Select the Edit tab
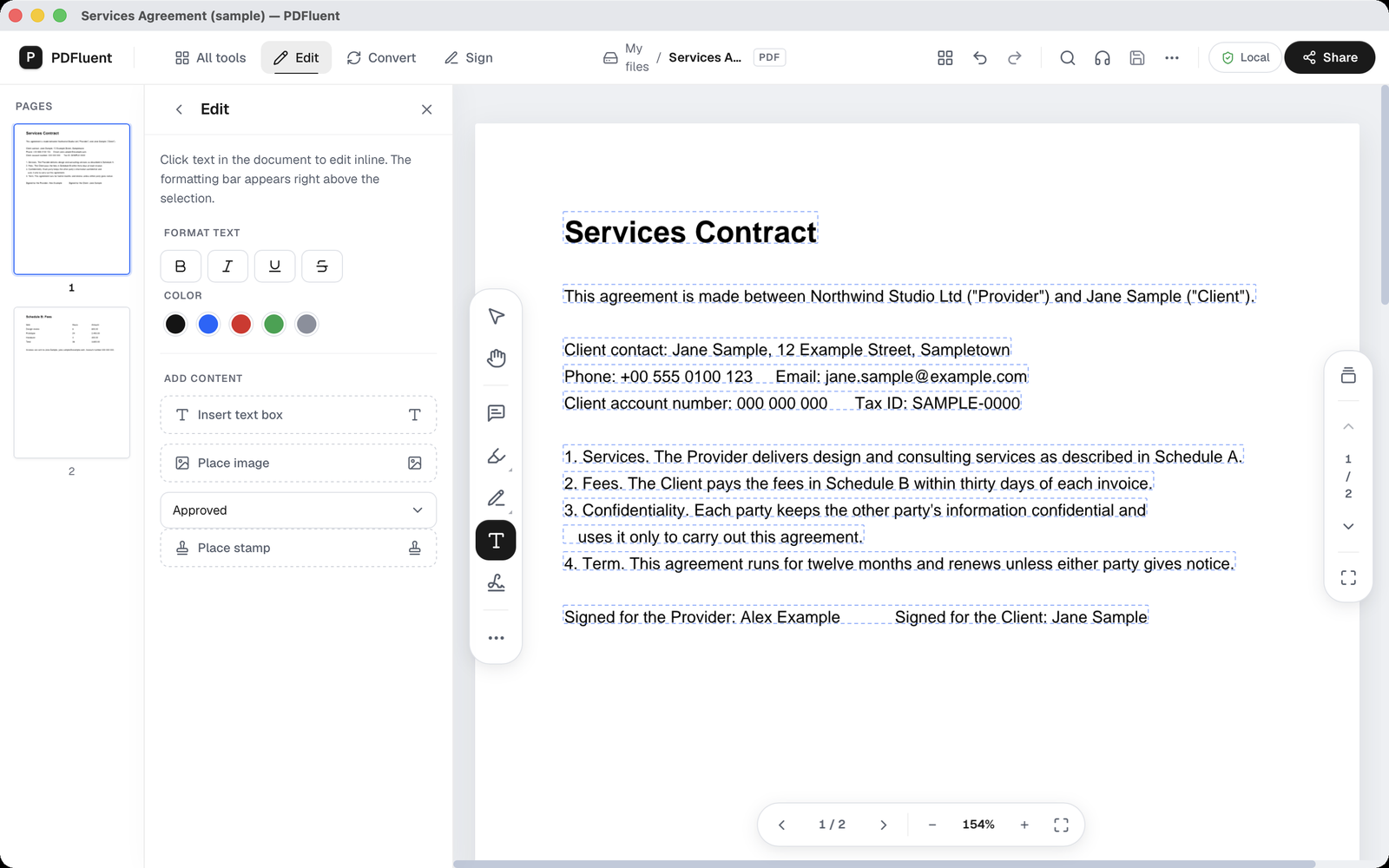This screenshot has height=868, width=1389. (296, 57)
